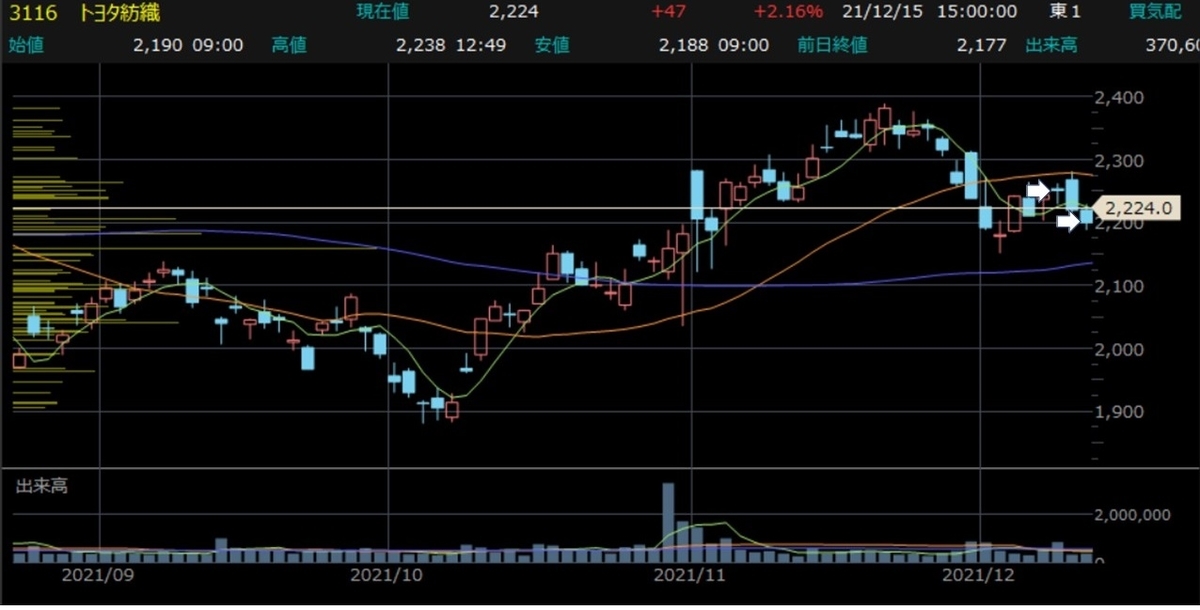
Task: Click the 2021/09 date label
Action: [94, 577]
